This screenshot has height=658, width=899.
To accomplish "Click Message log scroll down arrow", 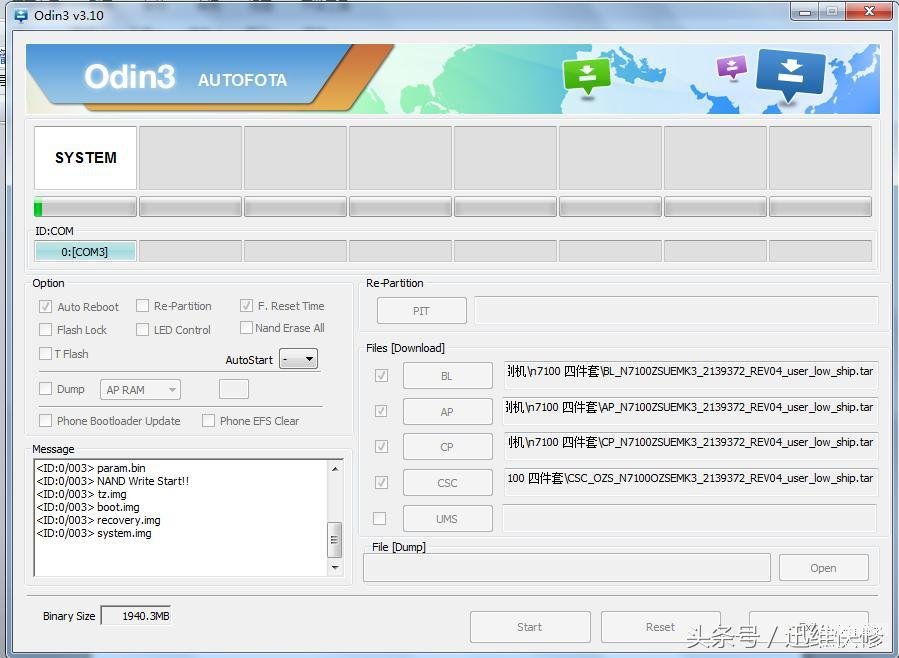I will pyautogui.click(x=335, y=567).
